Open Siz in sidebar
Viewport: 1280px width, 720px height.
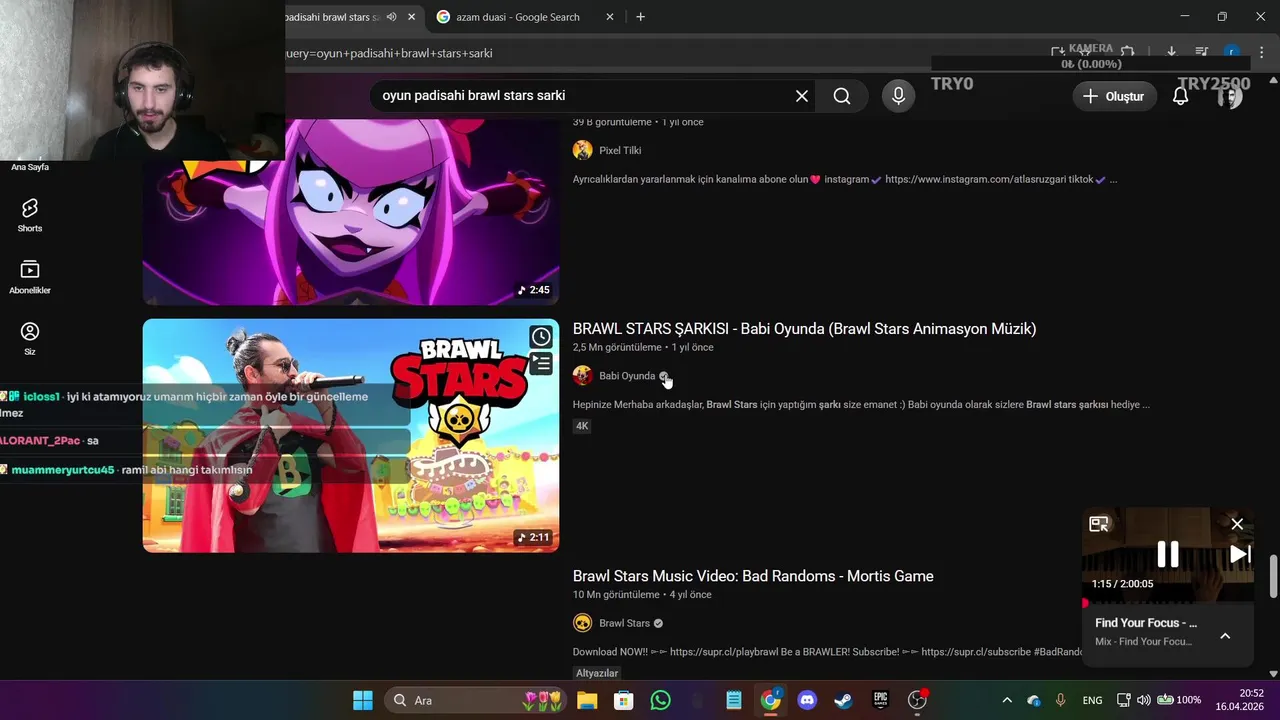tap(30, 338)
